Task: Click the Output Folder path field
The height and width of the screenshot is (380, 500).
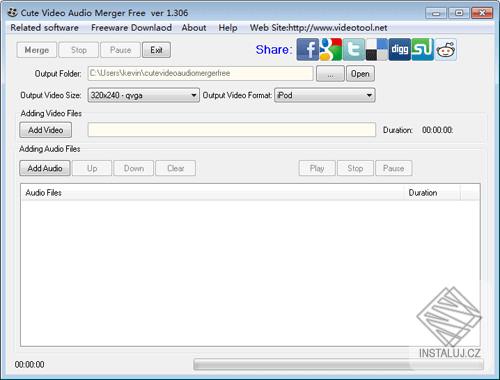Action: pos(201,73)
